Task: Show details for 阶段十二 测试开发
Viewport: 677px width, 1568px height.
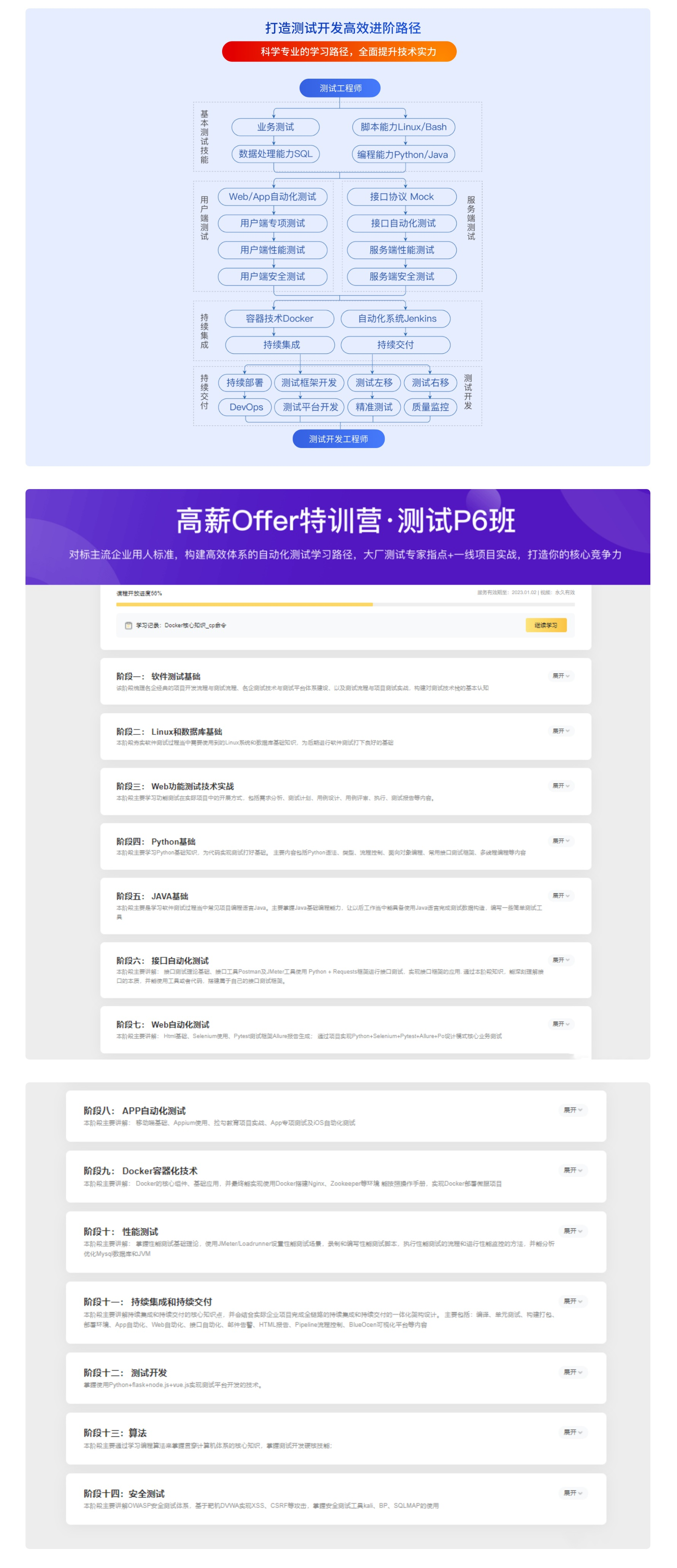Action: tap(572, 1372)
